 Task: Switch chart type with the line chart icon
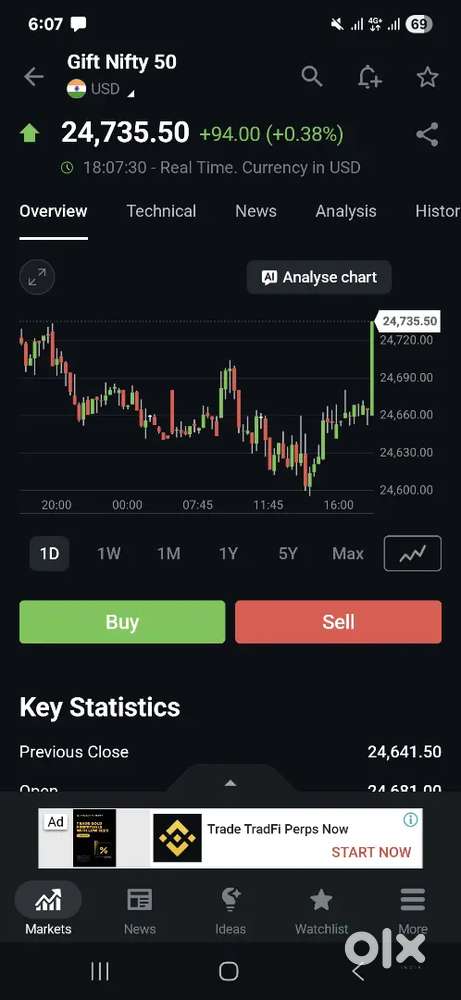coord(413,553)
